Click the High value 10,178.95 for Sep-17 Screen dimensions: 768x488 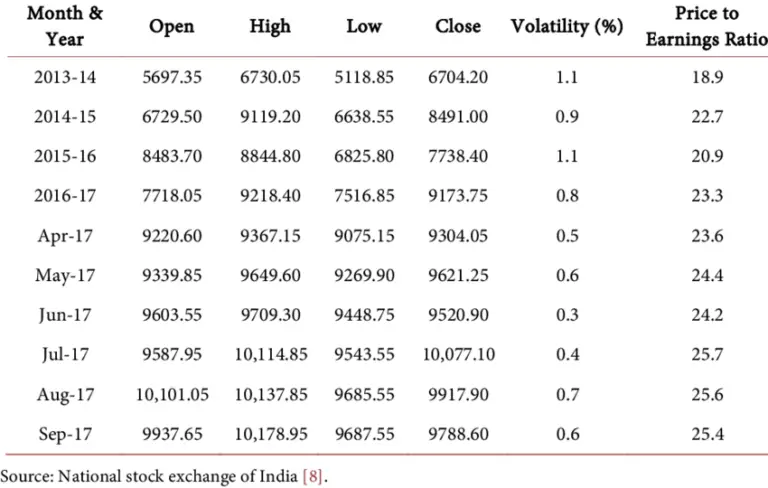pos(271,433)
